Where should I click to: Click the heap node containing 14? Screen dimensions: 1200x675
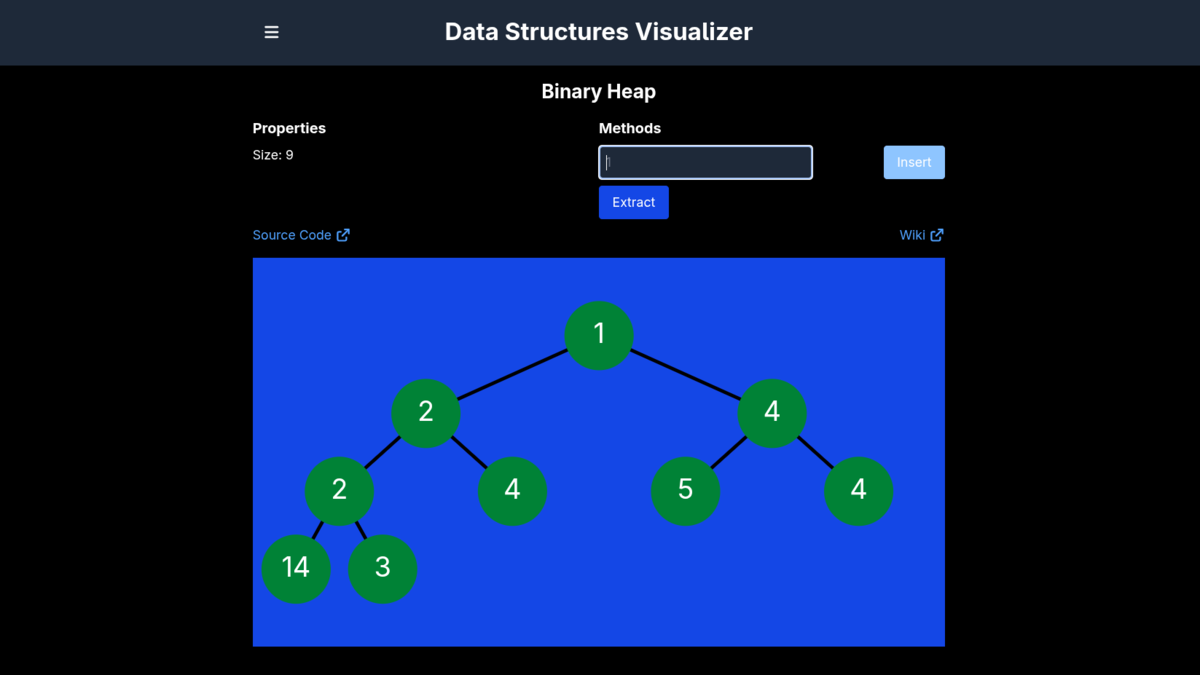pos(296,567)
